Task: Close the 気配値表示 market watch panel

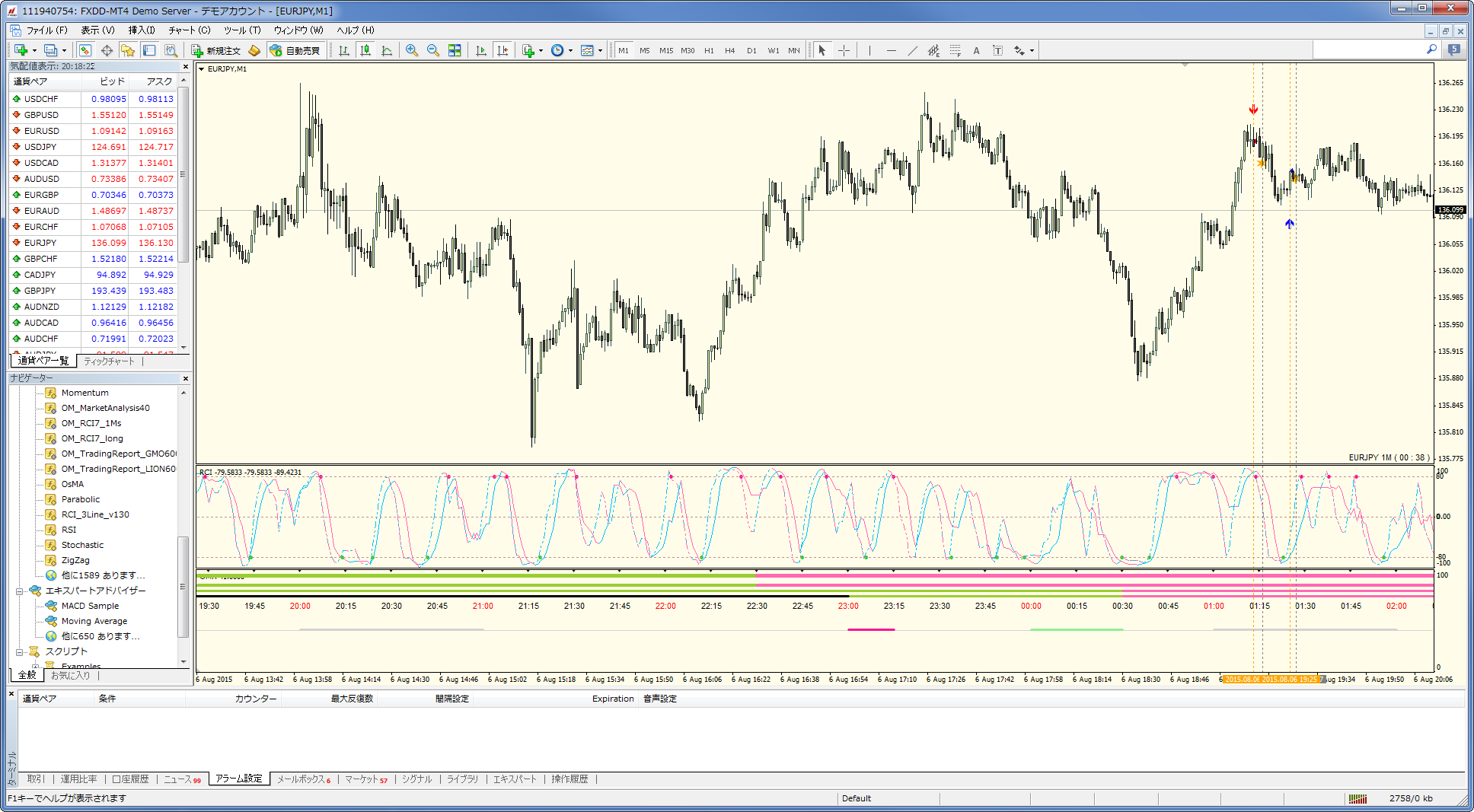Action: pos(185,67)
